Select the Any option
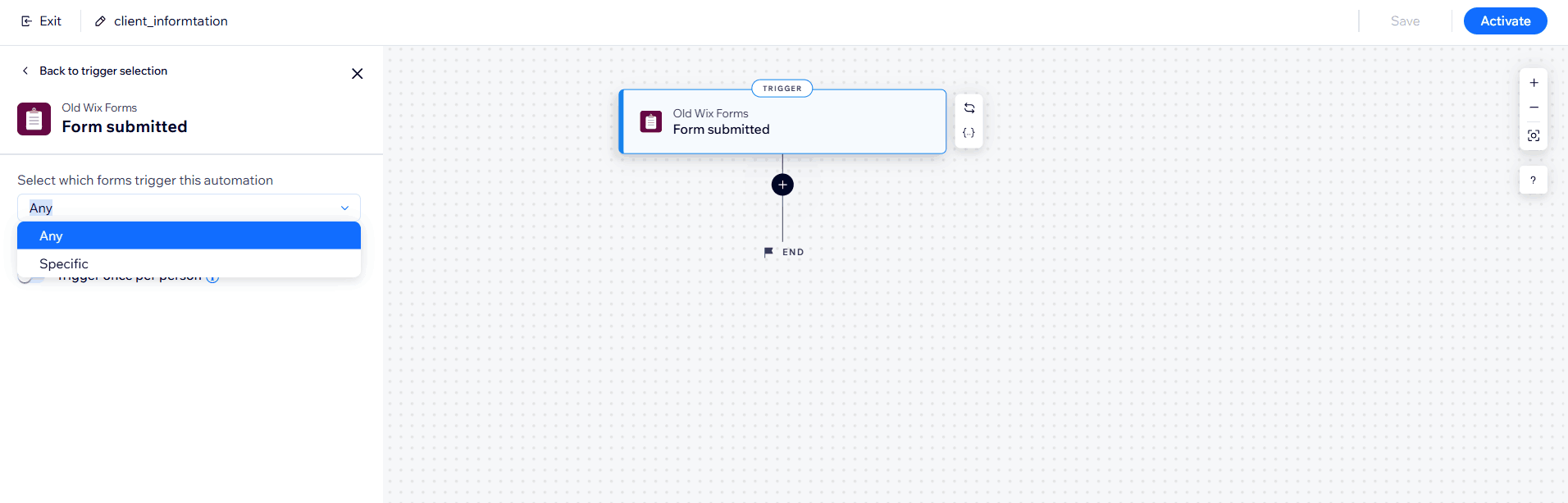The height and width of the screenshot is (503, 1568). coord(189,235)
